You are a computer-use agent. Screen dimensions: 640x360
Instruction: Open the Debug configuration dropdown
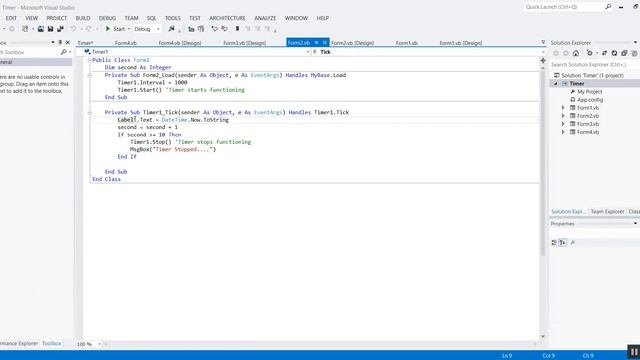tap(158, 29)
